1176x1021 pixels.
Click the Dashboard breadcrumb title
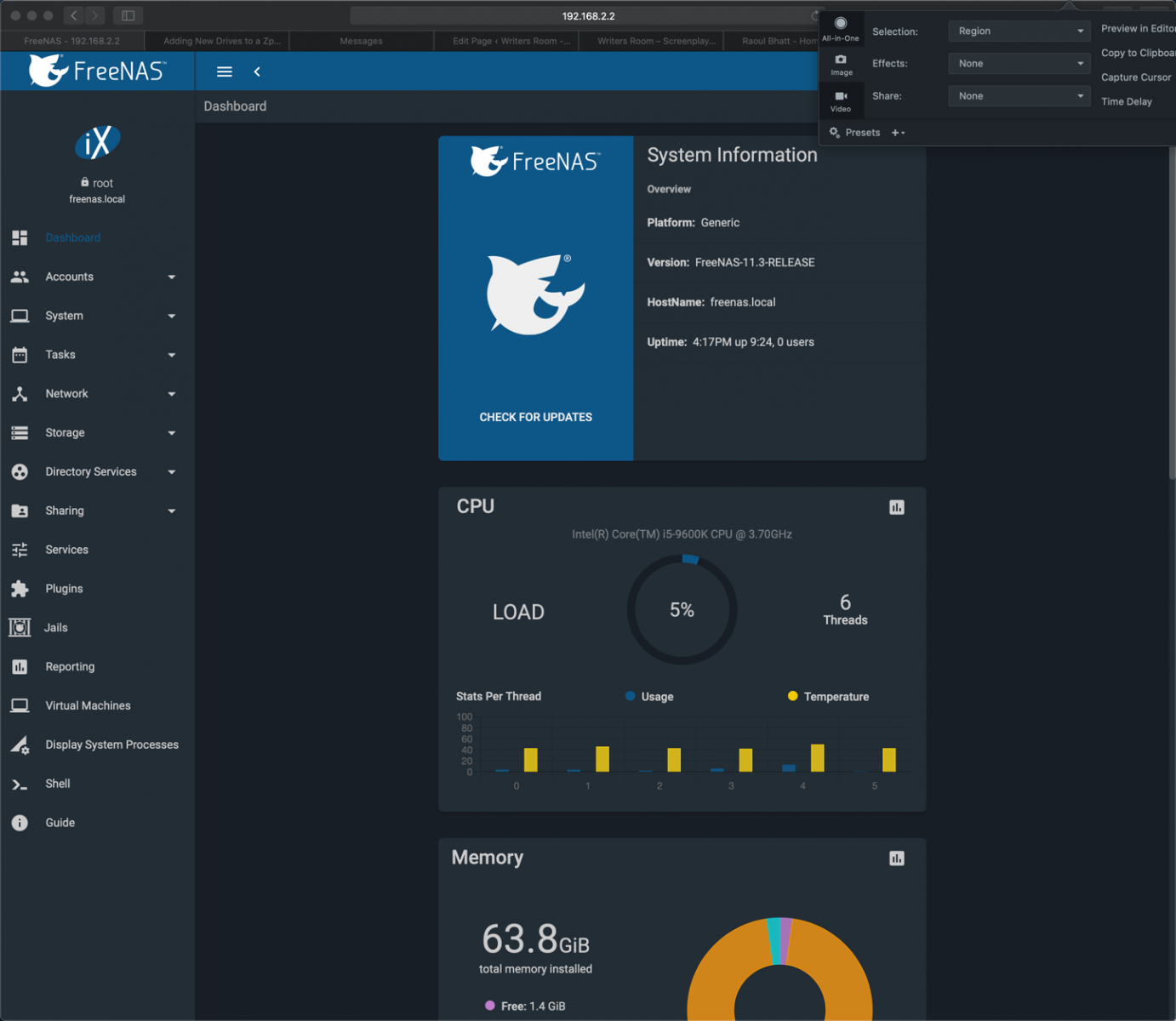(235, 106)
